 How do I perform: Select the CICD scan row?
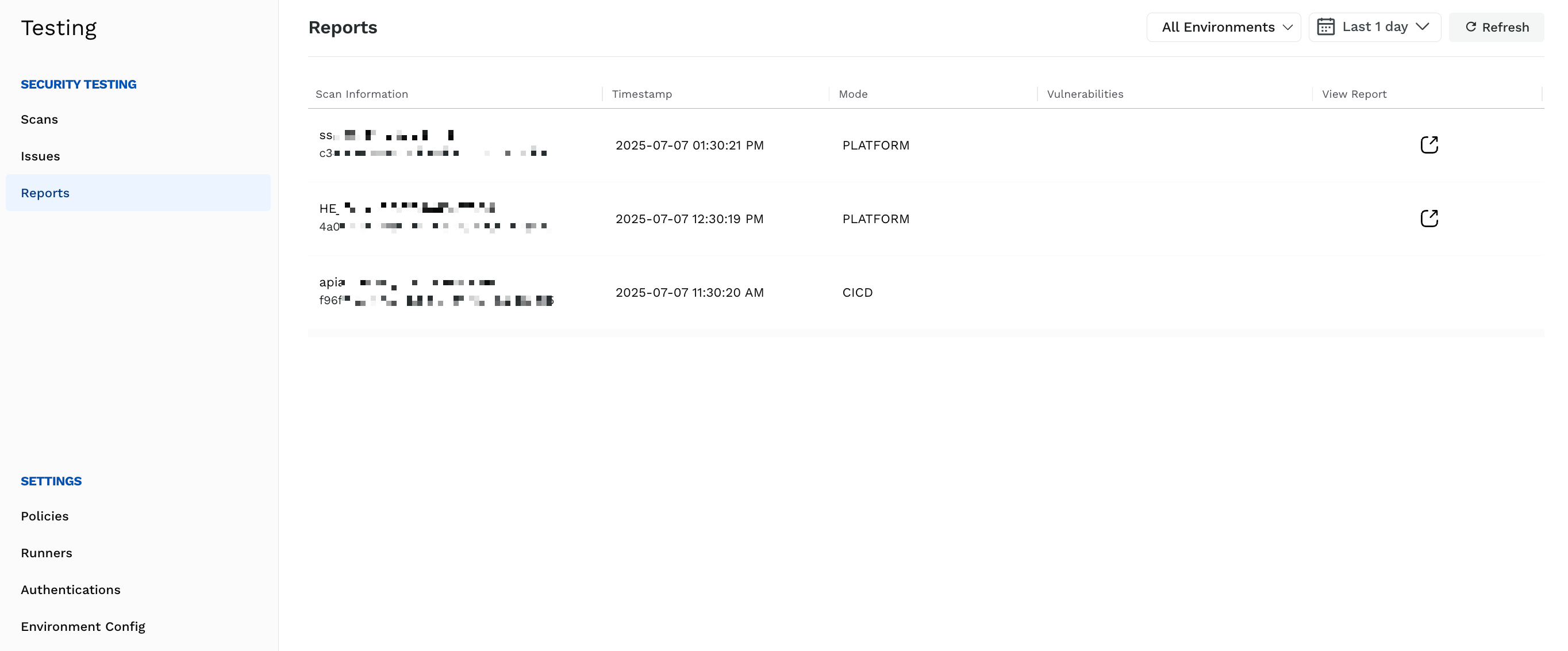926,292
